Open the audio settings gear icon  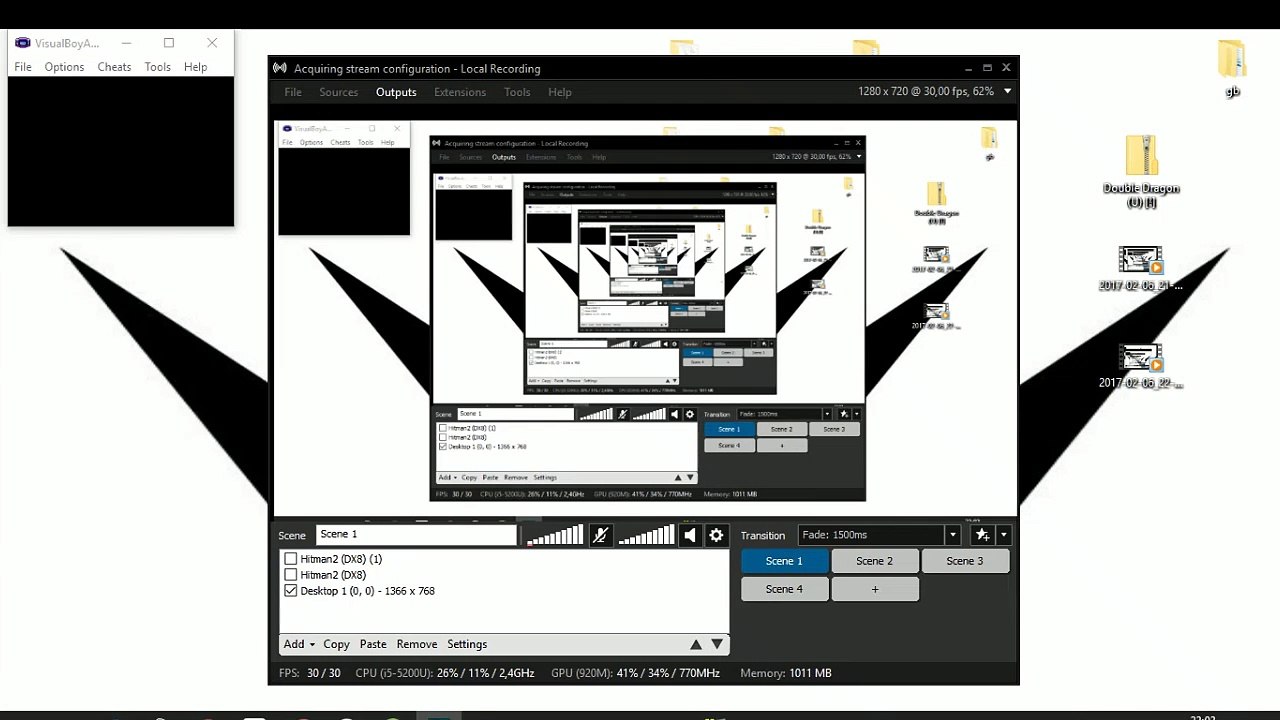click(x=716, y=535)
